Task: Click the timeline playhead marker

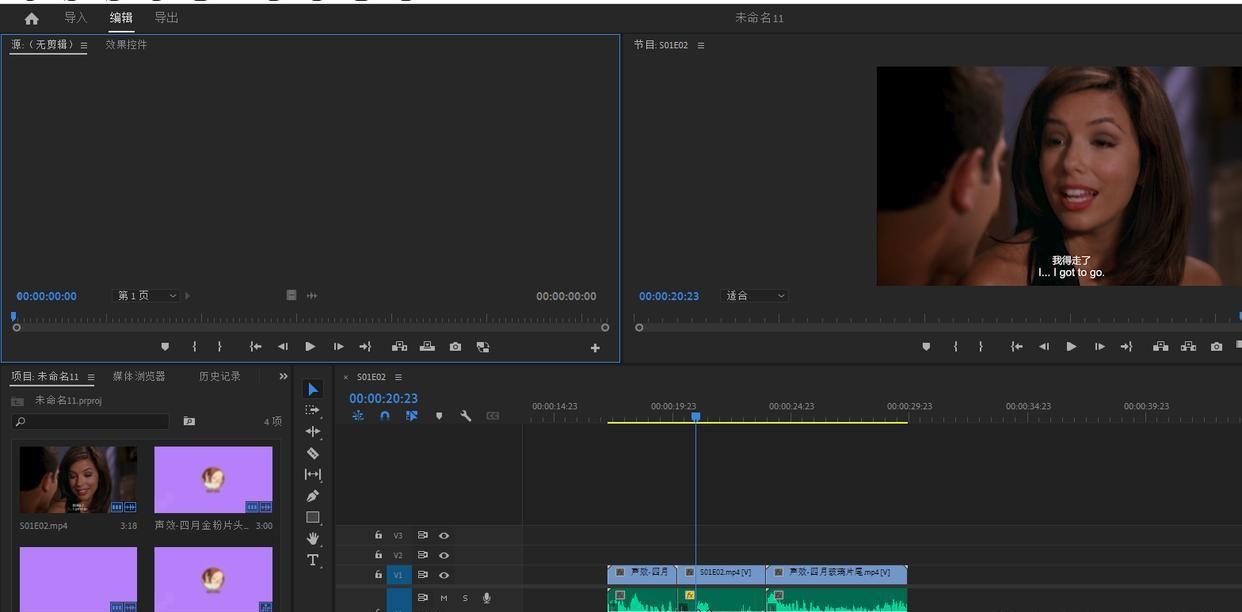Action: (696, 417)
